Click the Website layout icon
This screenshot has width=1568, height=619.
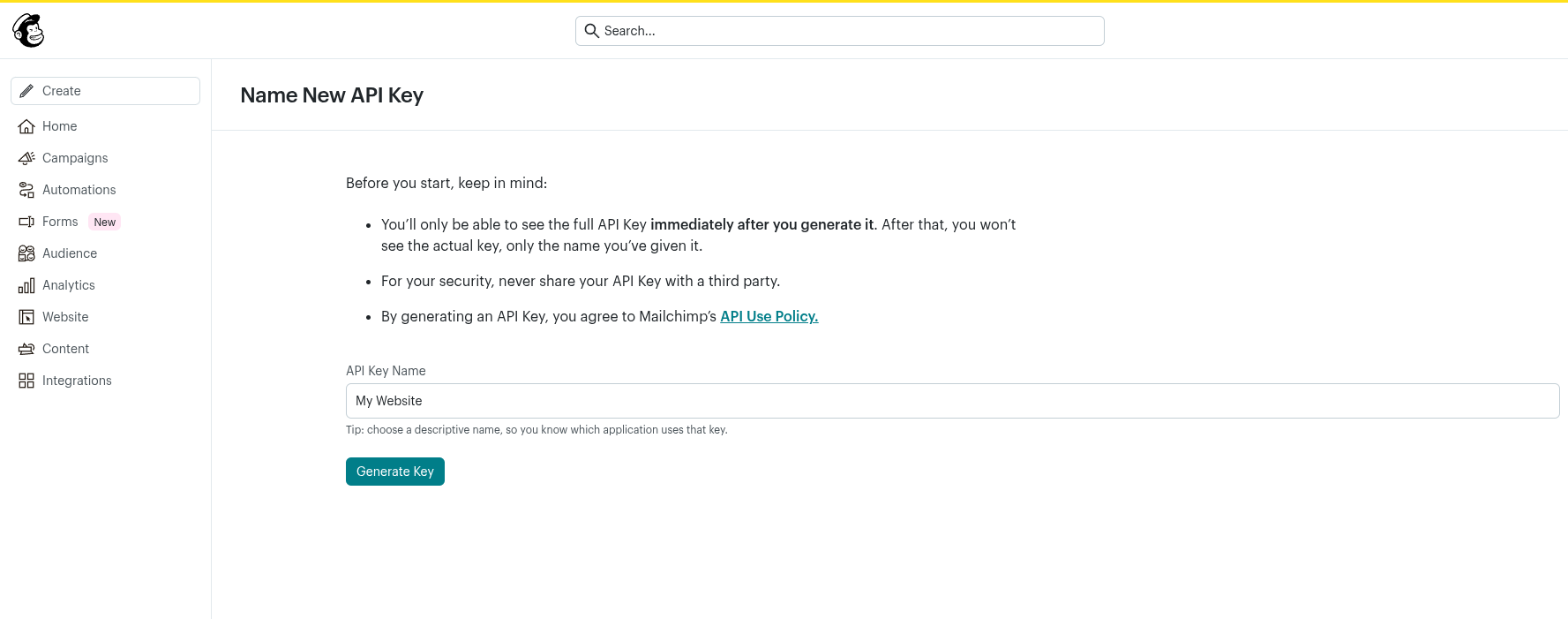click(26, 317)
